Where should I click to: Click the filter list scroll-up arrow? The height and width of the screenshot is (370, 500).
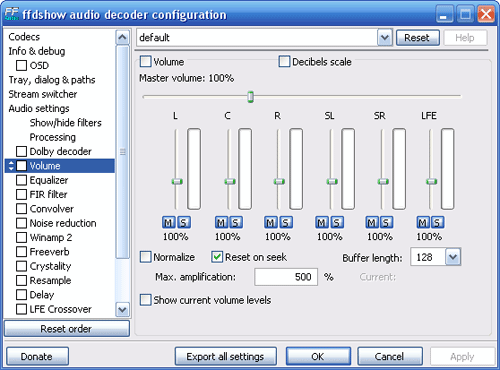coord(122,37)
